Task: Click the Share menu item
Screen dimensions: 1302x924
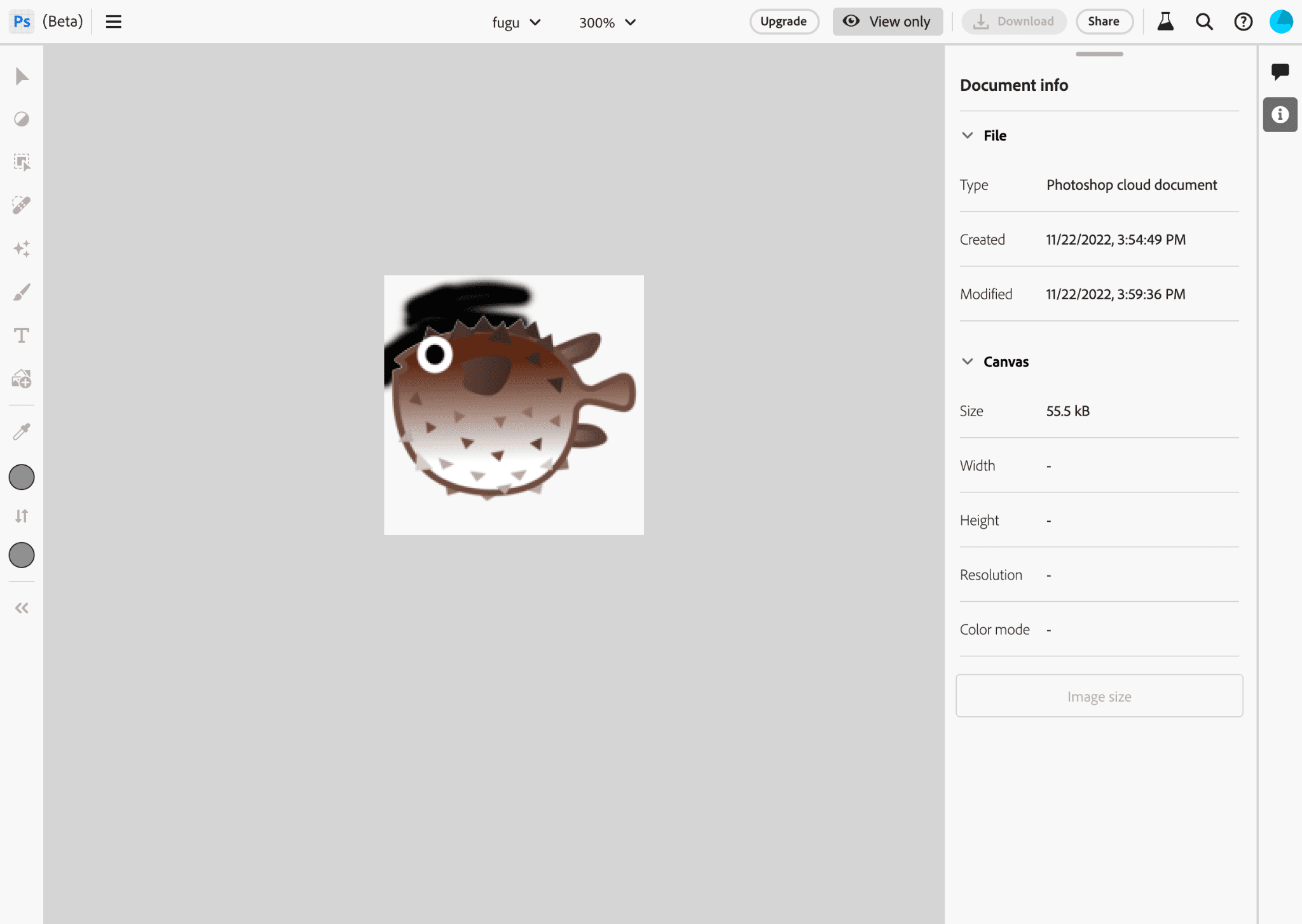Action: (1102, 21)
